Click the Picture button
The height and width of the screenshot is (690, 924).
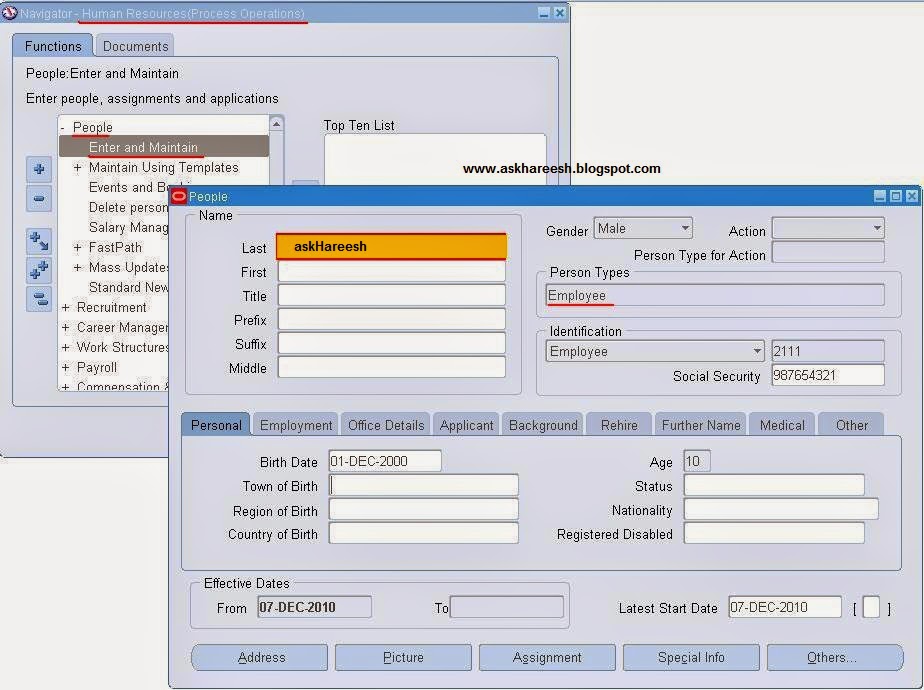point(404,658)
